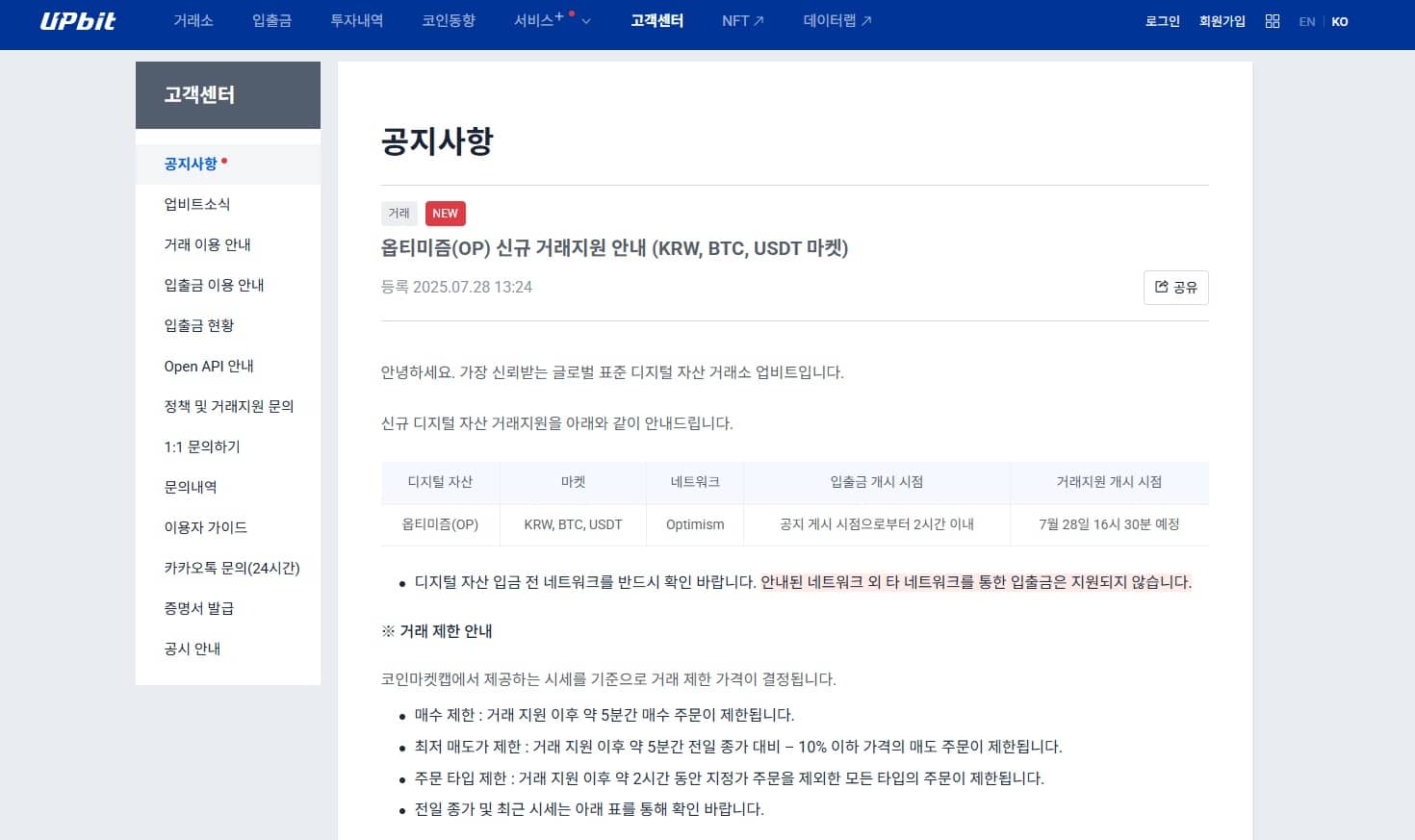Click the ※ 거래 제한 안내 heading
The image size is (1415, 840).
[437, 631]
